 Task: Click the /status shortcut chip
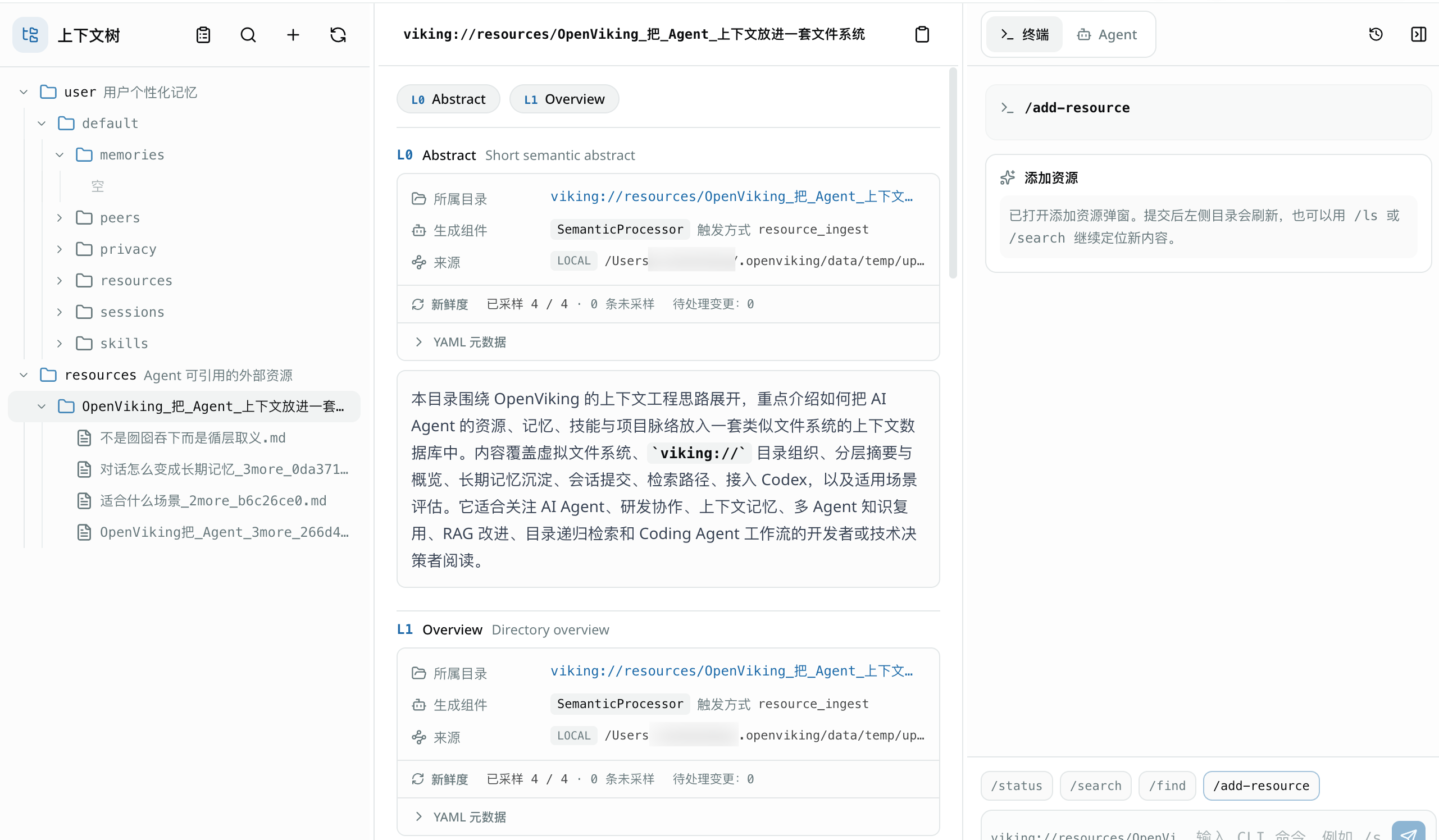1017,786
